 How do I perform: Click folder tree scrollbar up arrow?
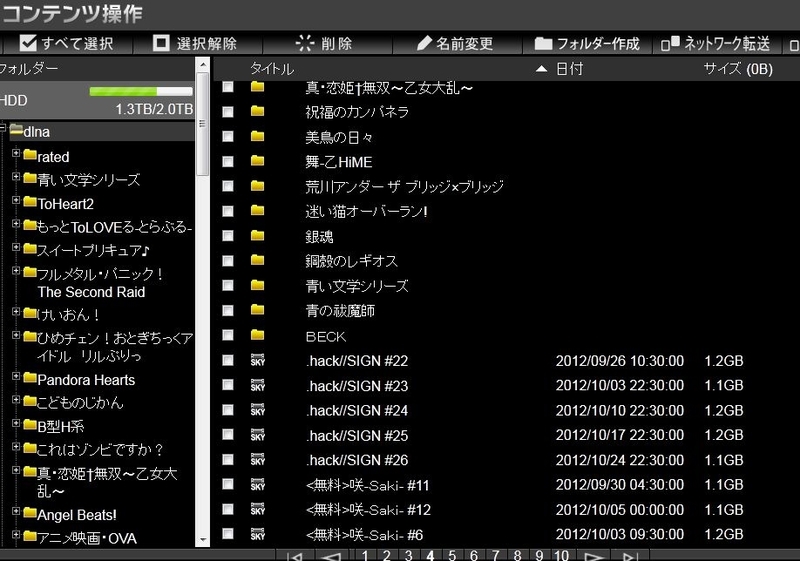(203, 64)
